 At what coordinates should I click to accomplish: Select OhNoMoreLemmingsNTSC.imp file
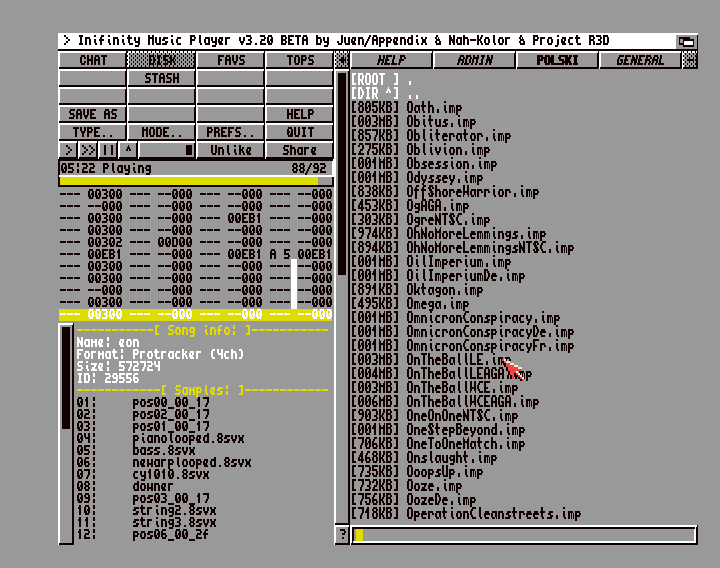click(462, 248)
